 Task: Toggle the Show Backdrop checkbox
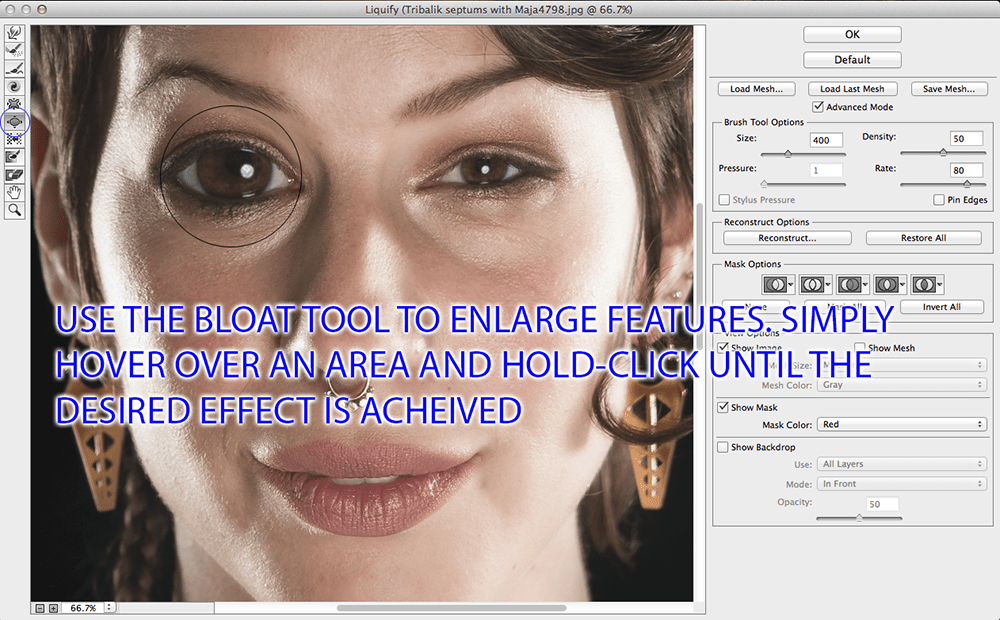pos(723,447)
